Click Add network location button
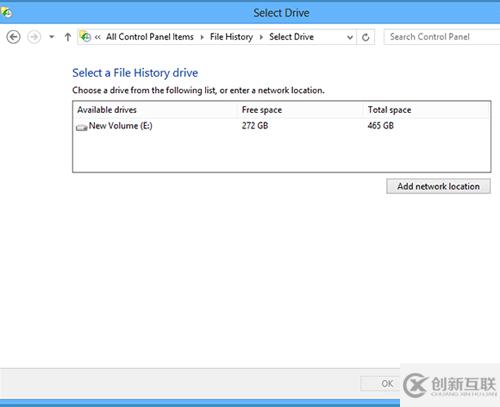The height and width of the screenshot is (407, 500). click(438, 186)
